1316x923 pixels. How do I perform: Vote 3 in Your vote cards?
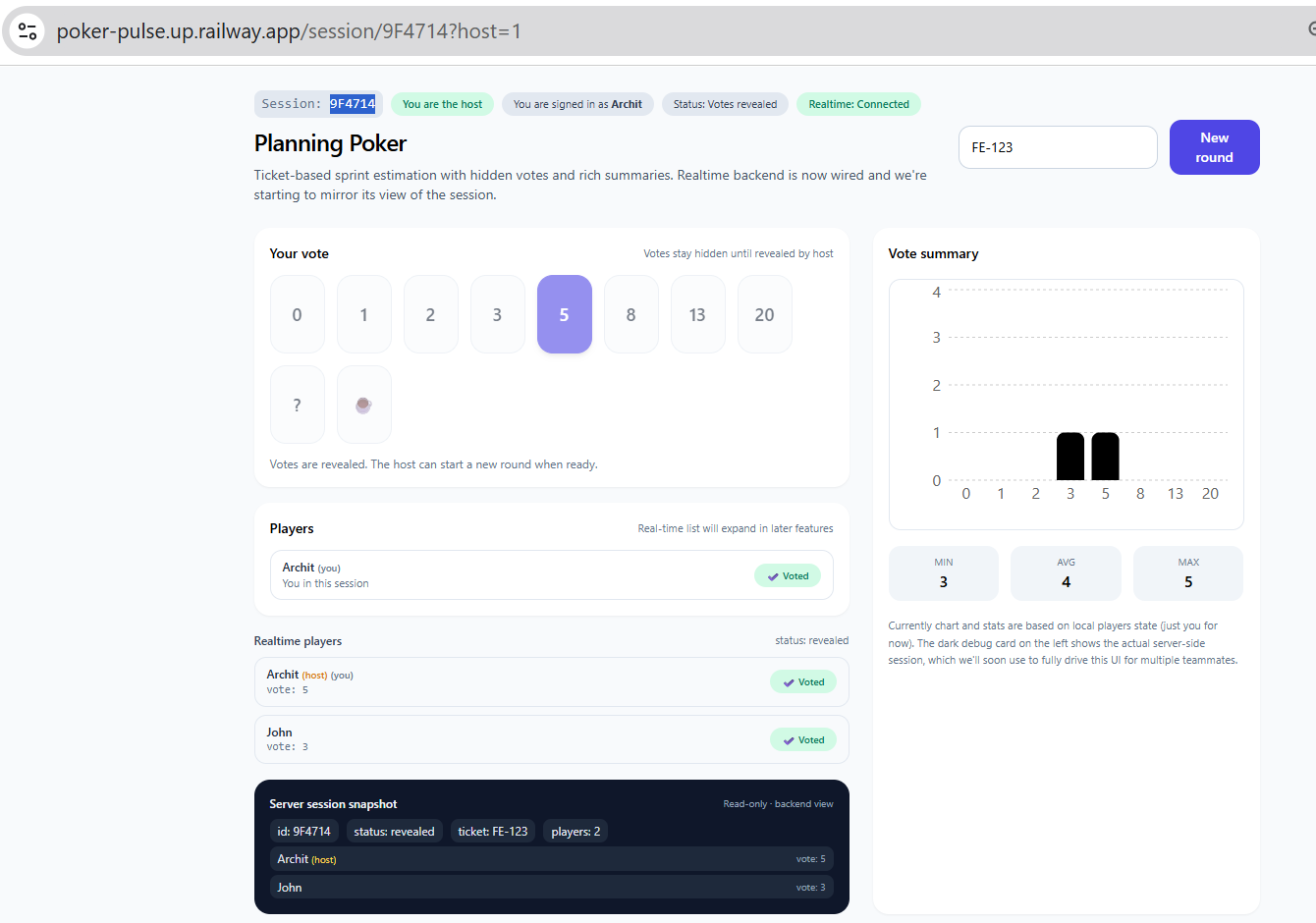[x=497, y=314]
